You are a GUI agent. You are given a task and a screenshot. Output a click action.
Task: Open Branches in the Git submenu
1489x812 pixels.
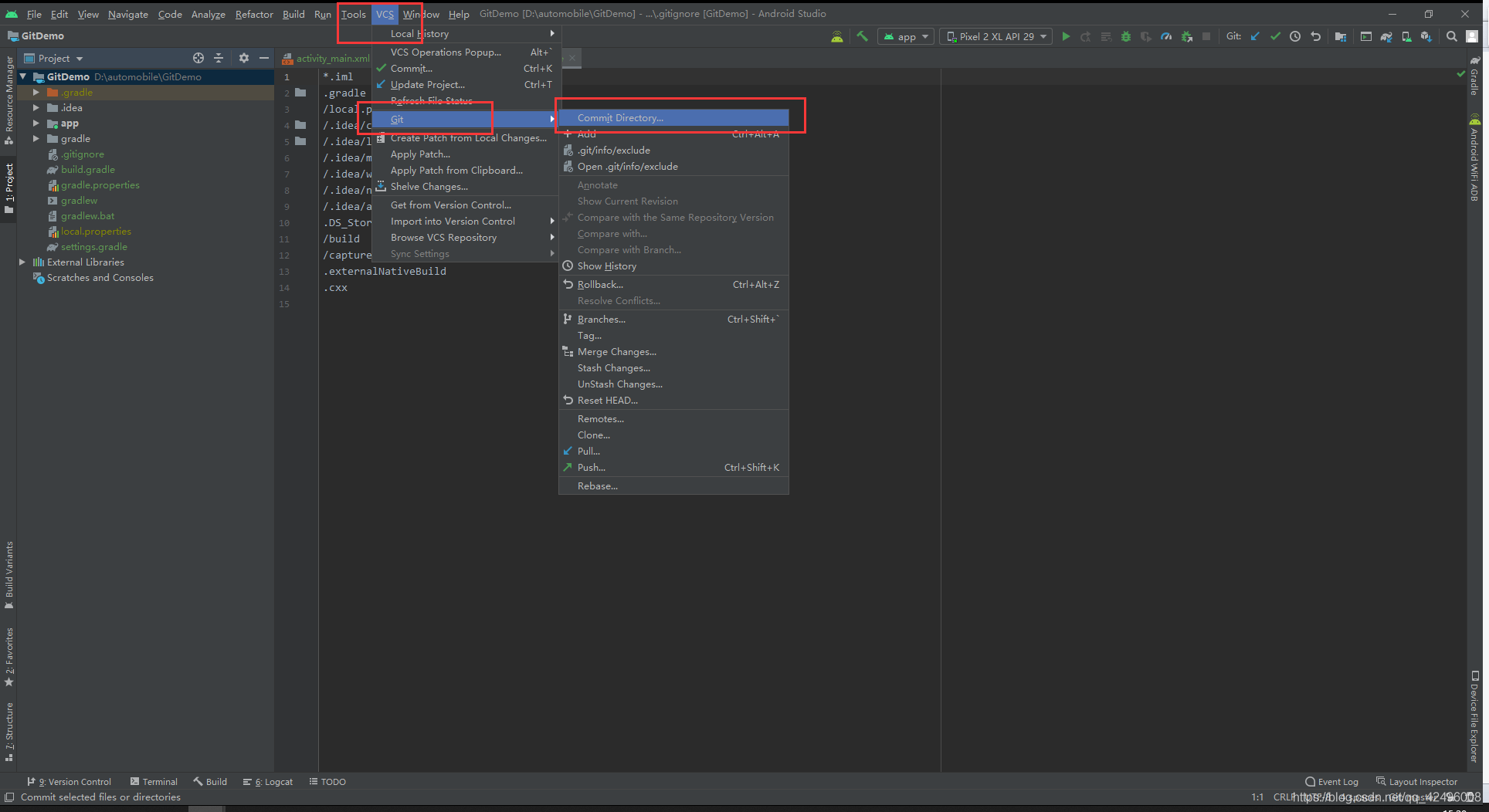click(673, 319)
